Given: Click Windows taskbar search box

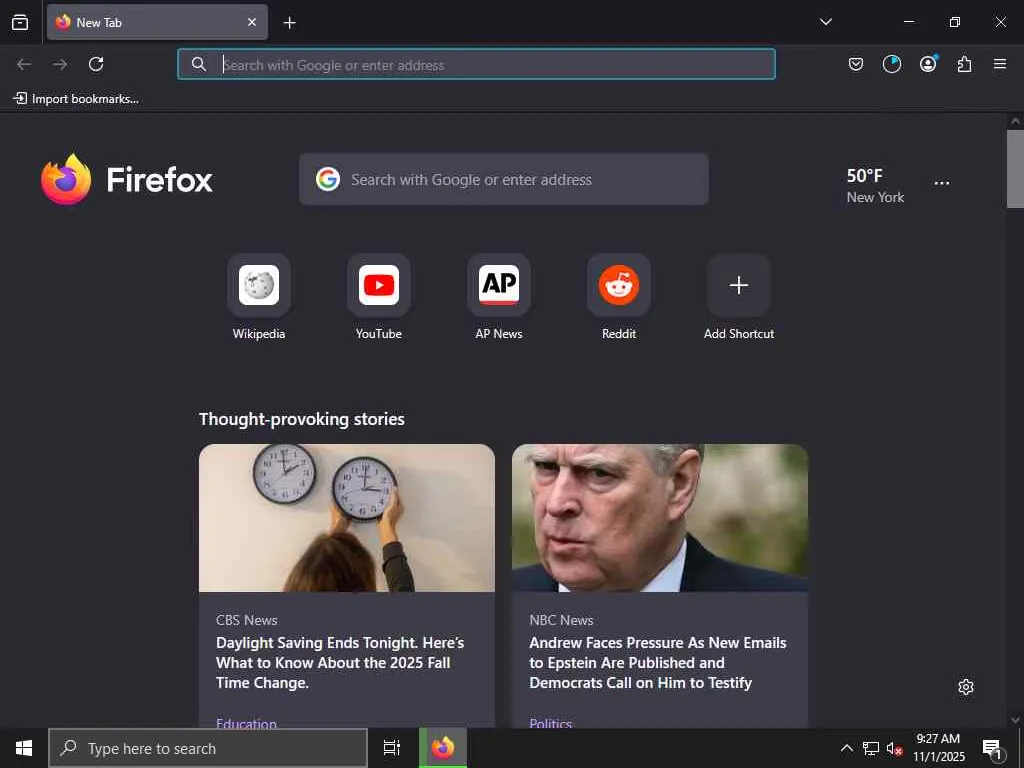Looking at the screenshot, I should [x=208, y=748].
